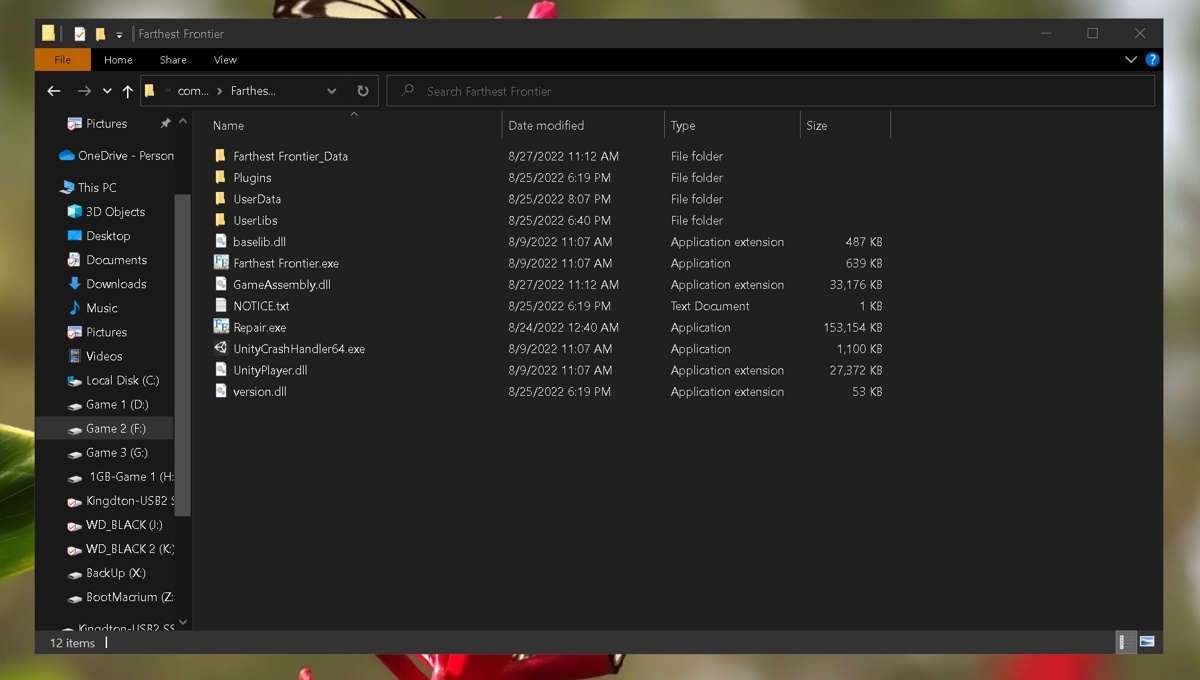The width and height of the screenshot is (1200, 680).
Task: Click Properties icon in Quick Access Toolbar
Action: (x=80, y=34)
